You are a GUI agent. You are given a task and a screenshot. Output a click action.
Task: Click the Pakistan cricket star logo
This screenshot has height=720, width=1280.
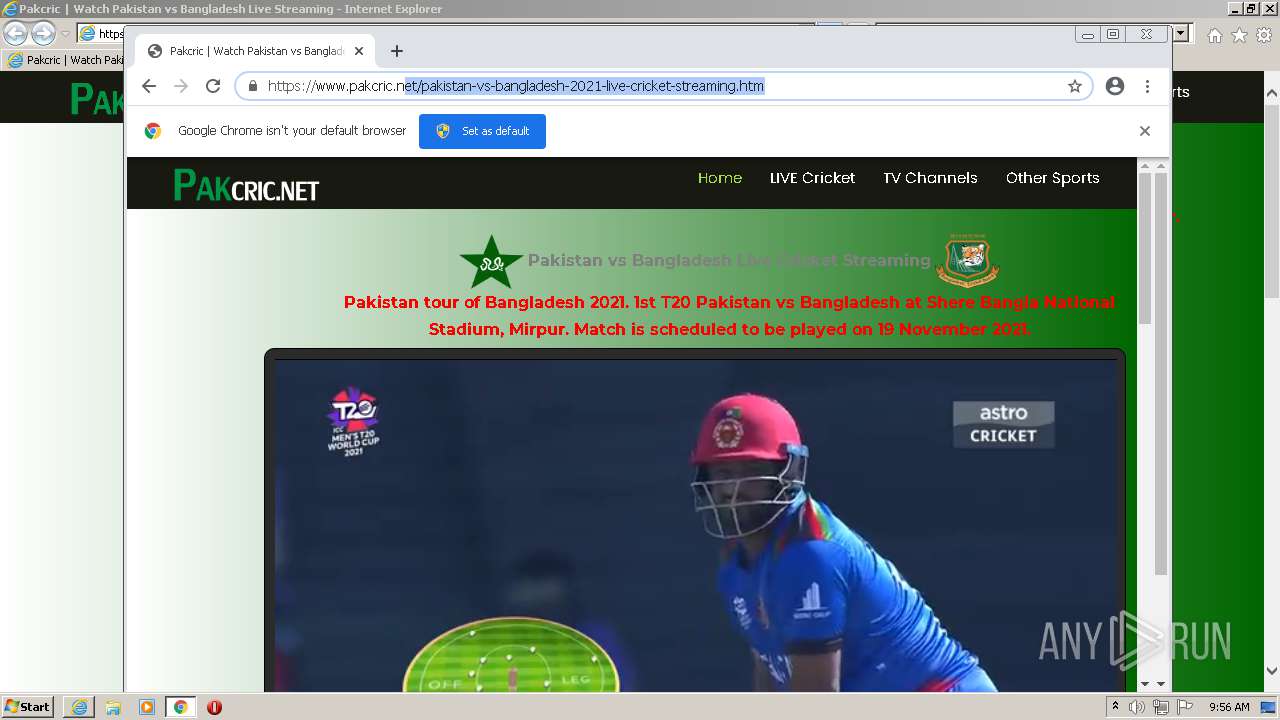click(491, 262)
